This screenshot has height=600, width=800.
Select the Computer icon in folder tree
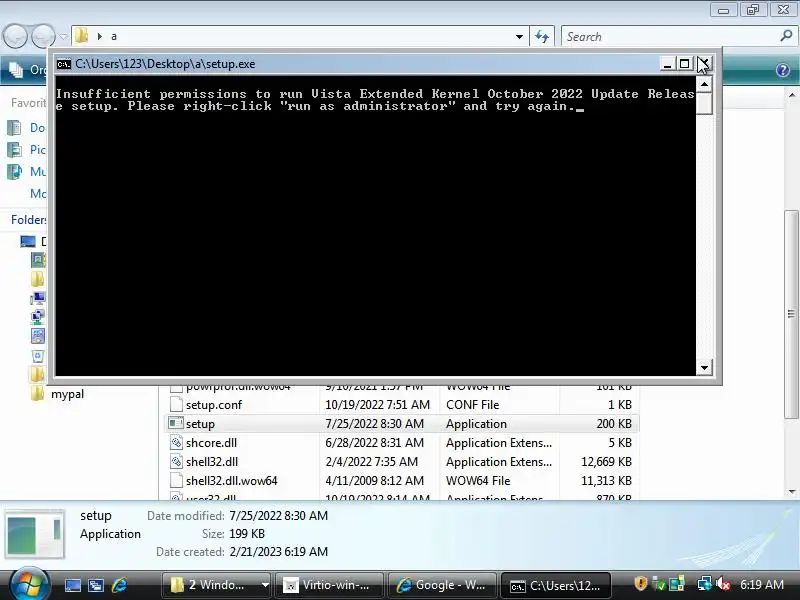(x=38, y=298)
